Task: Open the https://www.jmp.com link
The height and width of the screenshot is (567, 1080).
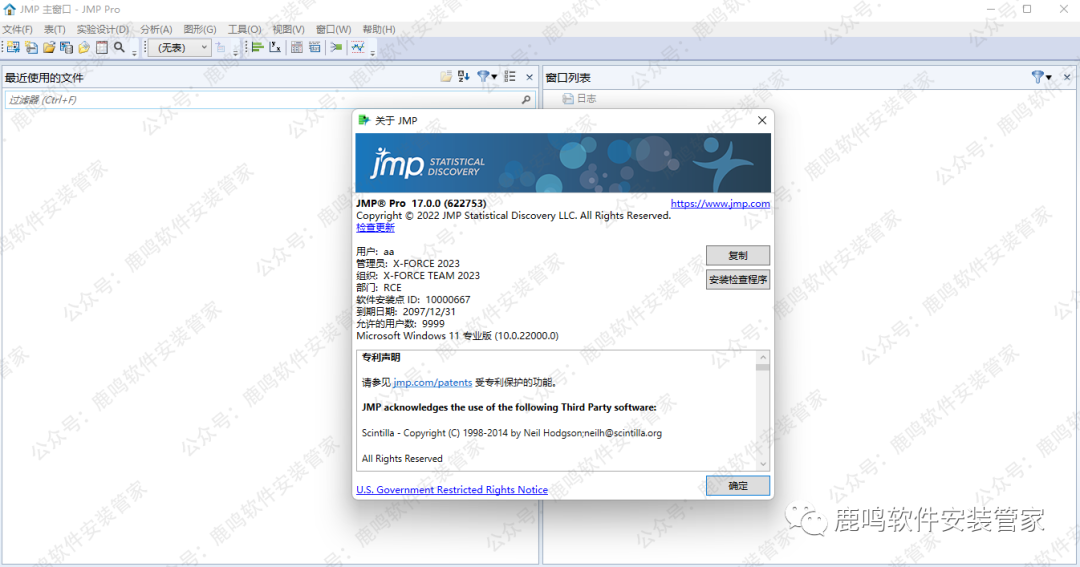Action: click(720, 204)
